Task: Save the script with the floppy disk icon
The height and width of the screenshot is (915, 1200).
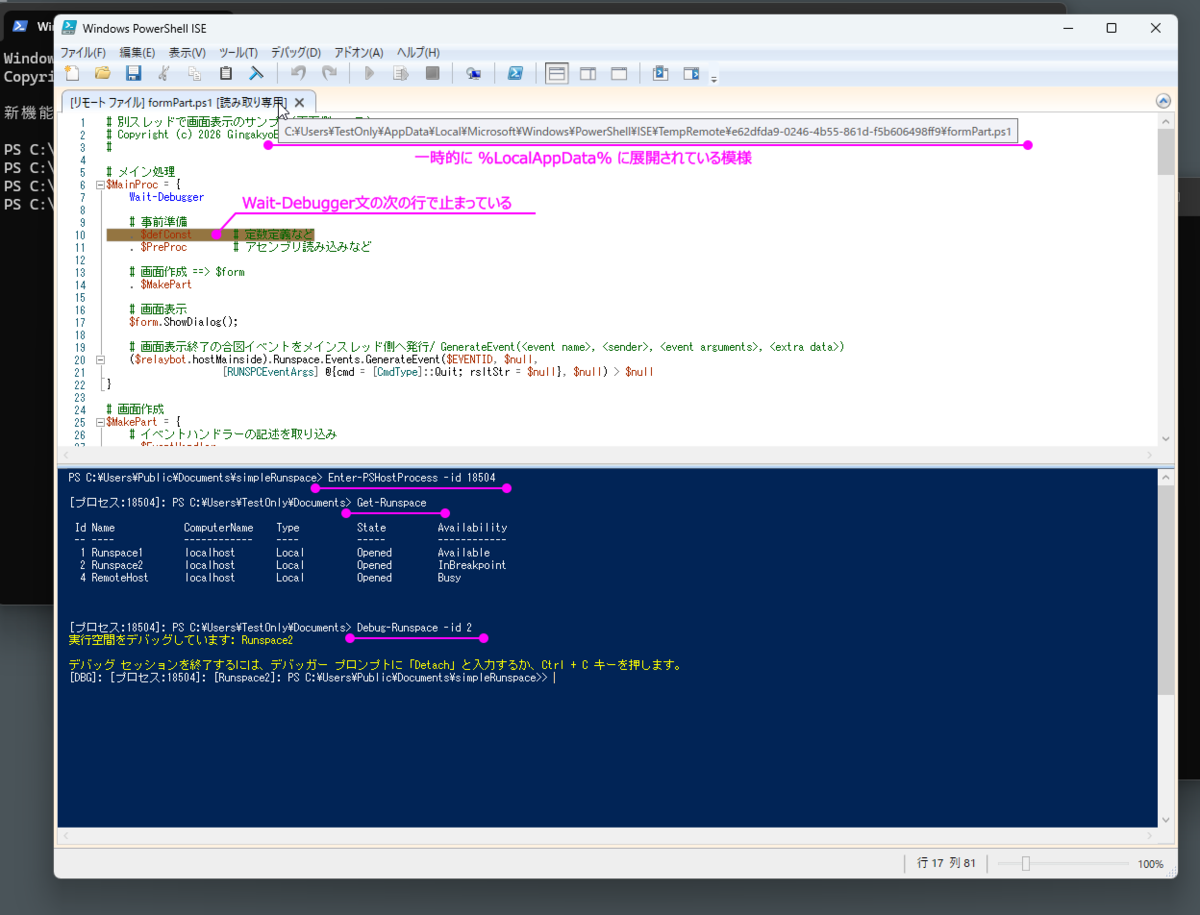Action: click(x=133, y=73)
